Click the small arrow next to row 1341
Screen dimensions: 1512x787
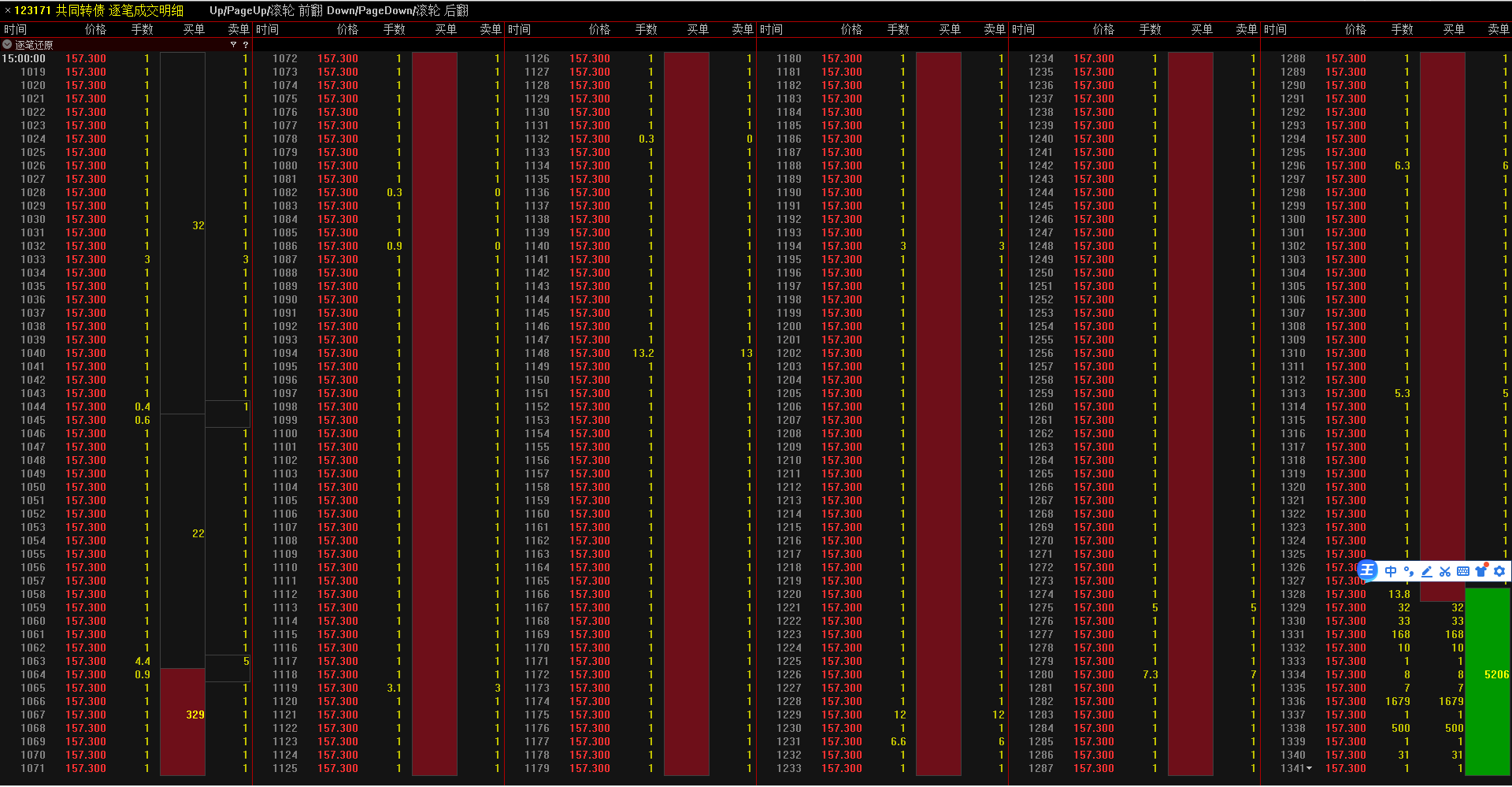(1310, 769)
